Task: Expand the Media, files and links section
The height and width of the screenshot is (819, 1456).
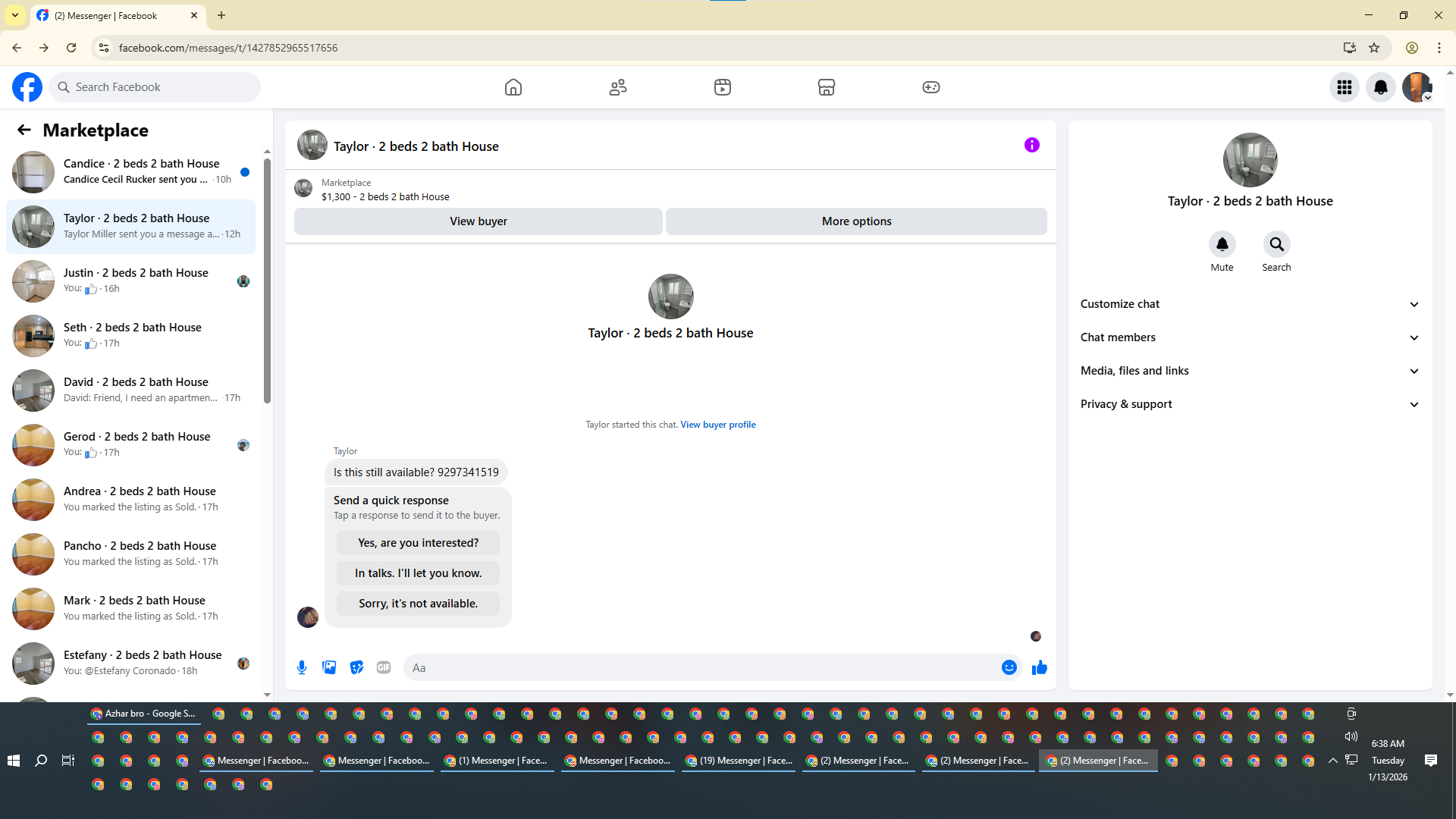Action: [x=1250, y=371]
